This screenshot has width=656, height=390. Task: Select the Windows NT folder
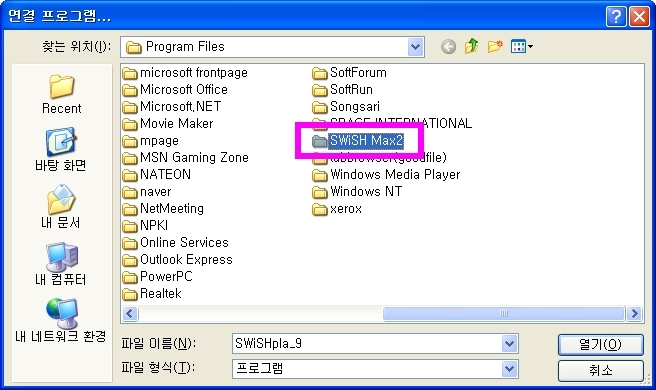[x=357, y=192]
